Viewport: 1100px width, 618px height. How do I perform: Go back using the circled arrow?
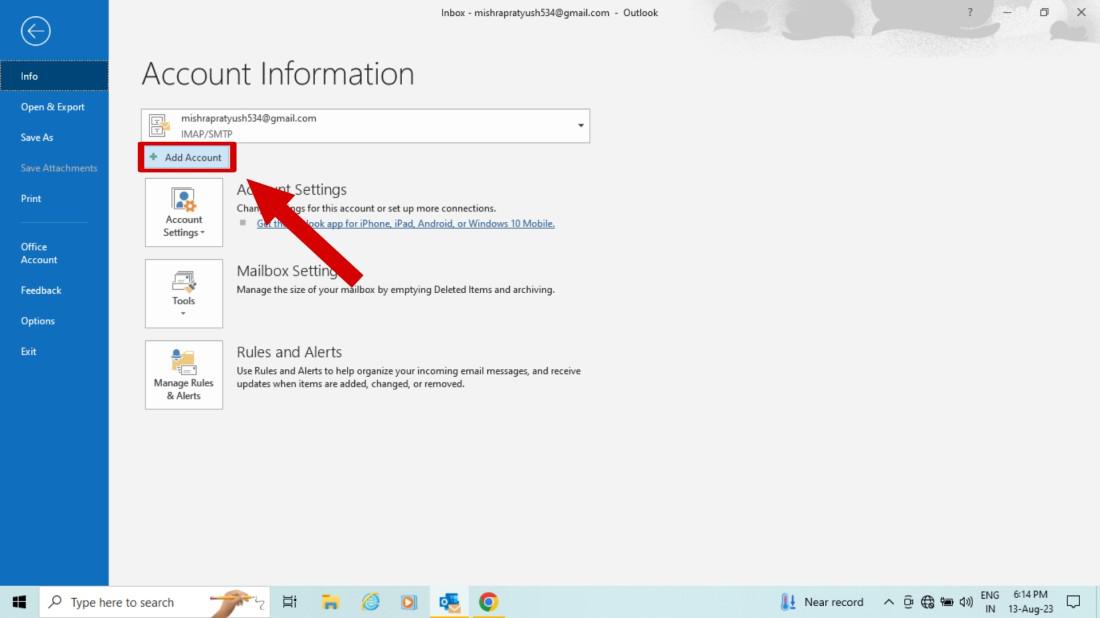(35, 31)
